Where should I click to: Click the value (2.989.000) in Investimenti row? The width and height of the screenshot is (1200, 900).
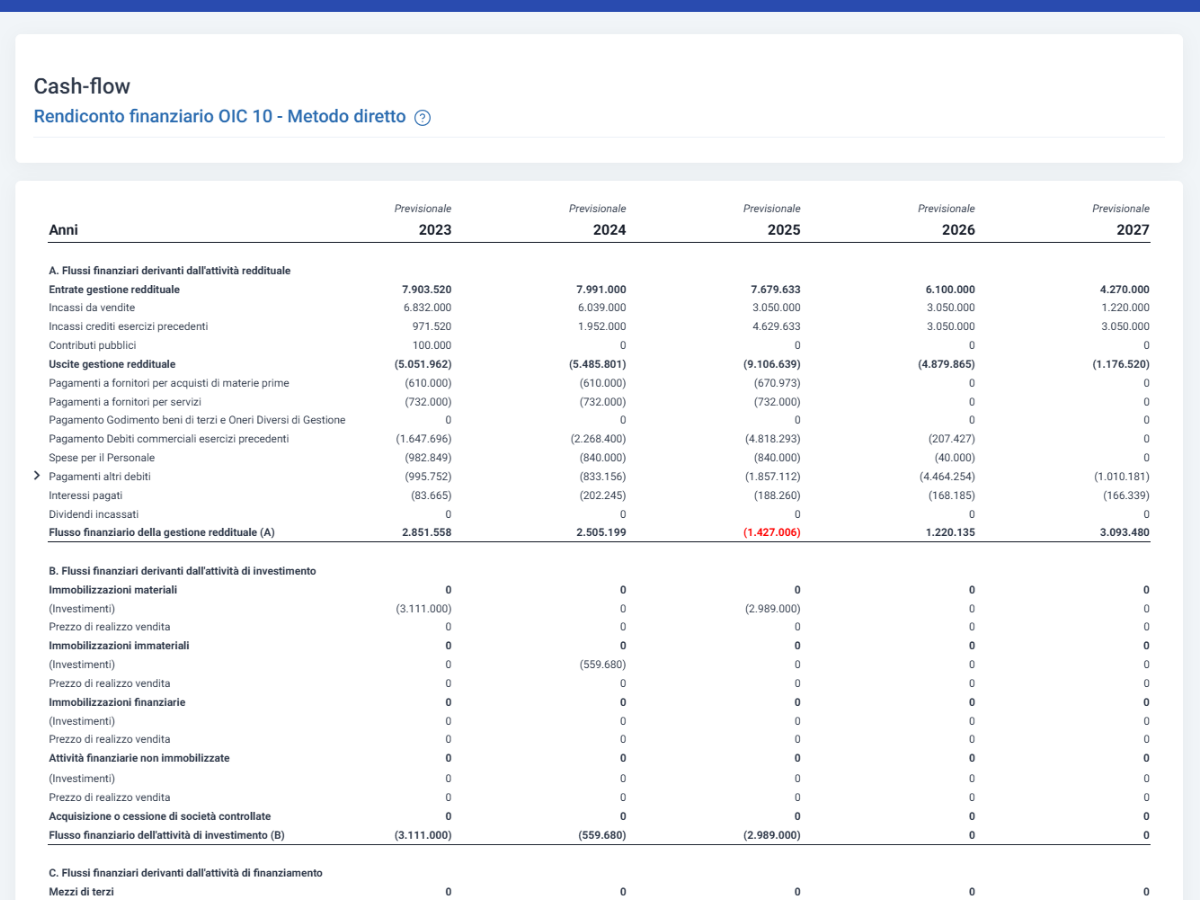coord(773,608)
